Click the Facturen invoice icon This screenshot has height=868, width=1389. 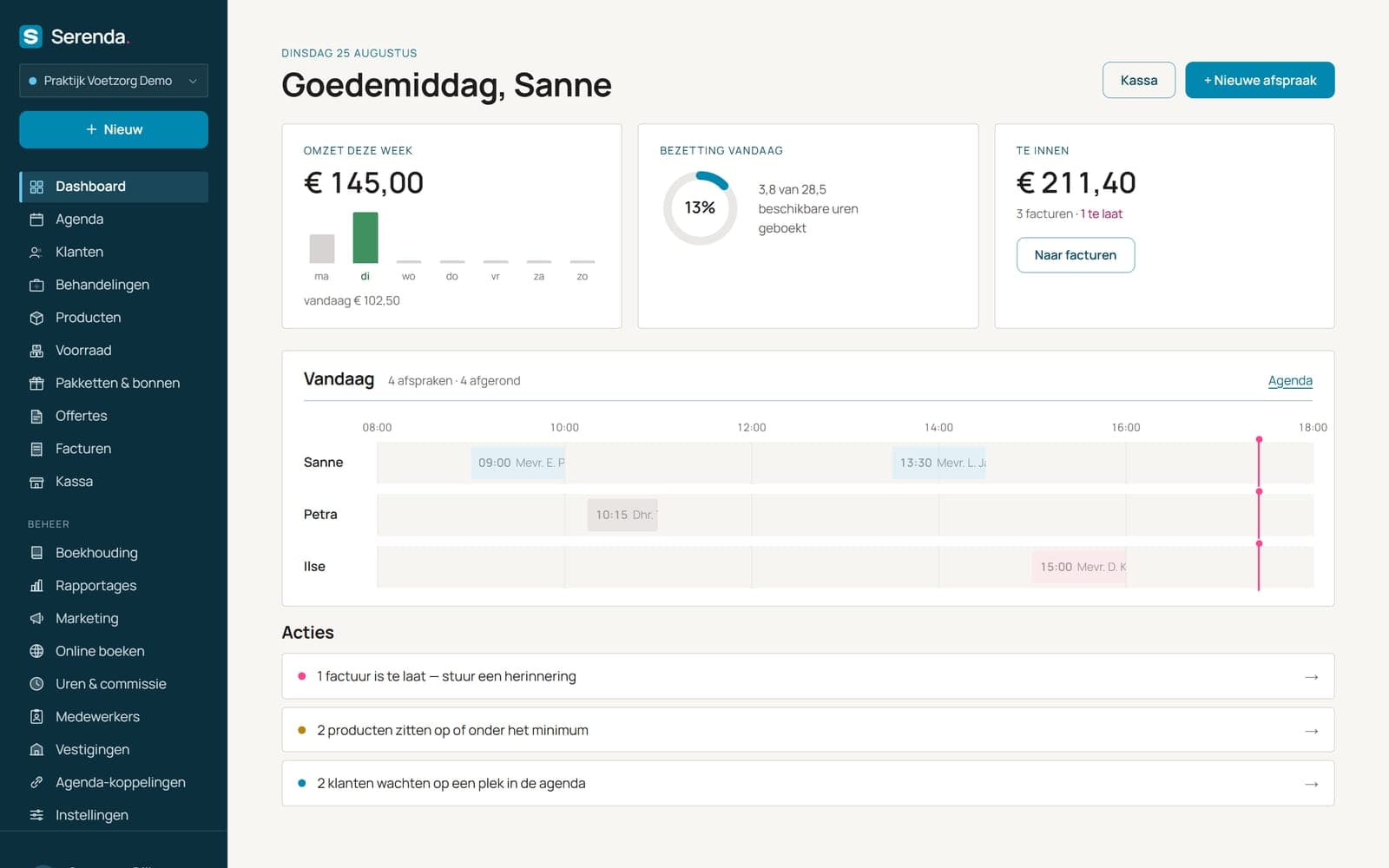(x=36, y=449)
